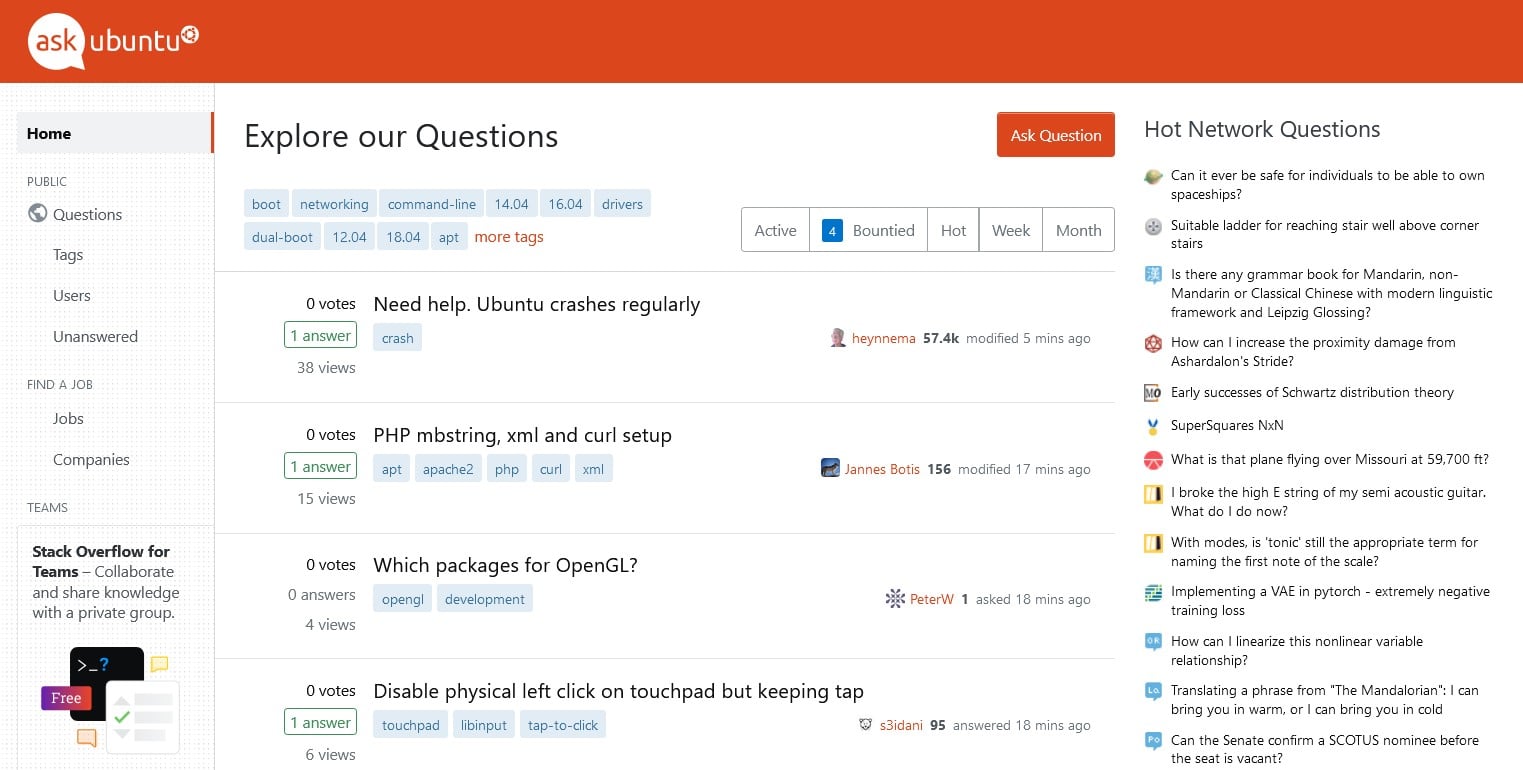Click icon beside high E string question

point(1153,493)
